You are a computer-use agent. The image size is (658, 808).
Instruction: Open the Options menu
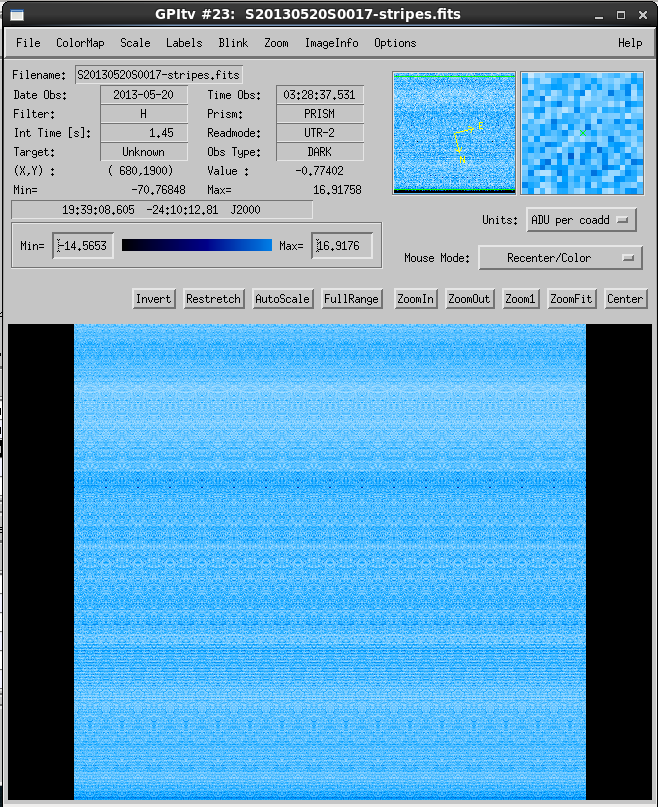(395, 43)
